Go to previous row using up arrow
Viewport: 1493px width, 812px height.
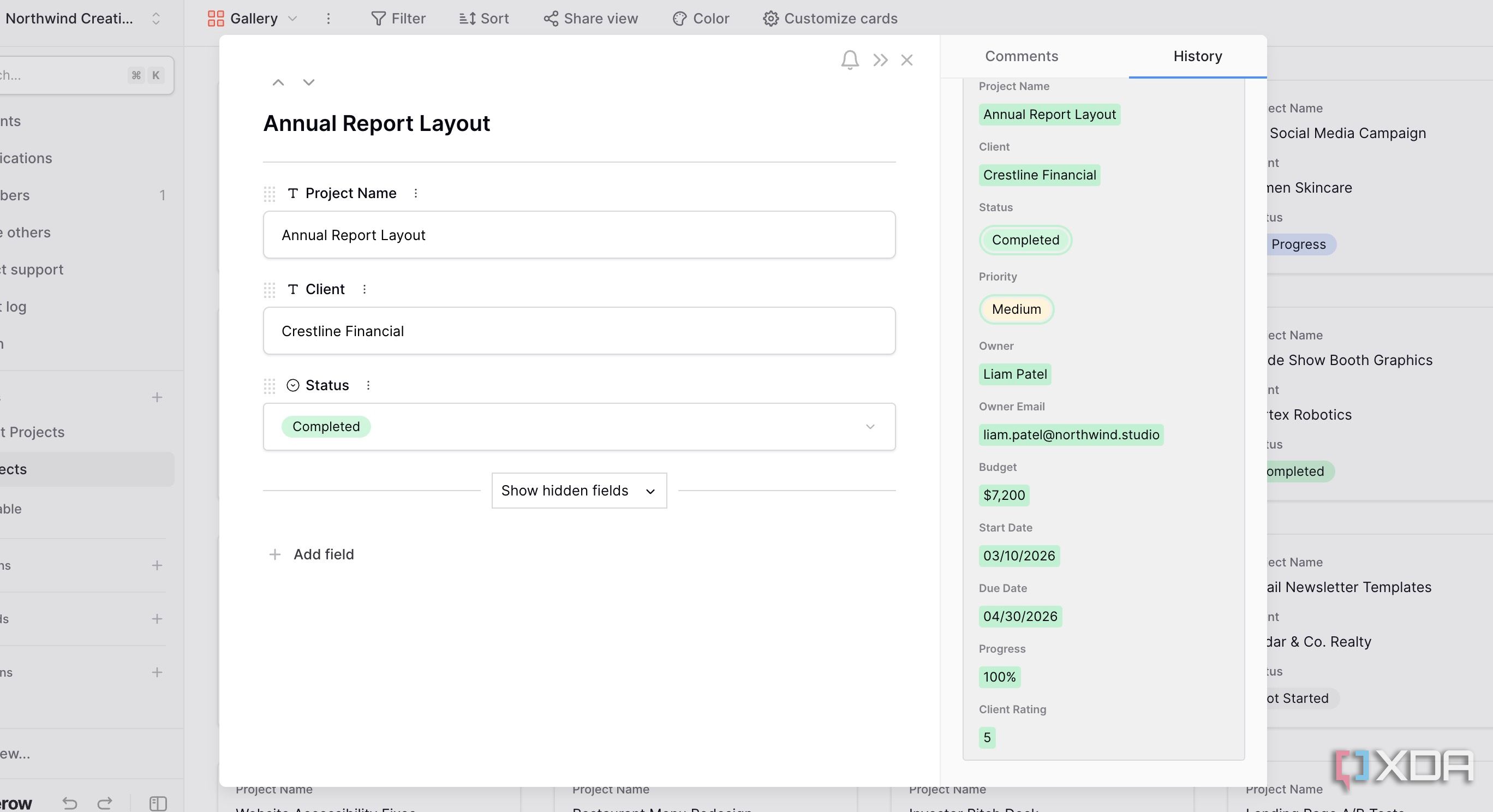[278, 82]
